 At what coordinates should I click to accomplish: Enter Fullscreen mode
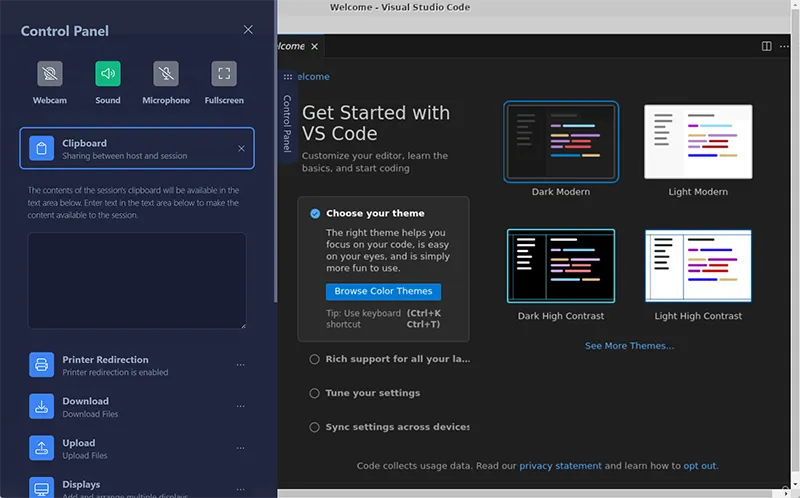(x=224, y=74)
